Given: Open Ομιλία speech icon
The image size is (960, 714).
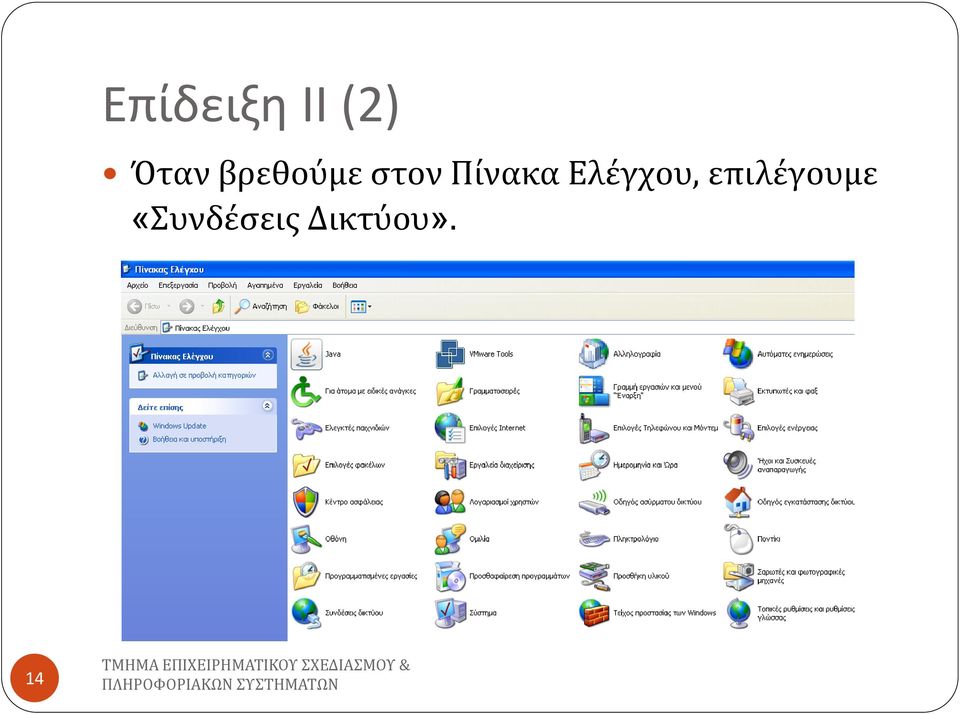Looking at the screenshot, I should pyautogui.click(x=451, y=539).
